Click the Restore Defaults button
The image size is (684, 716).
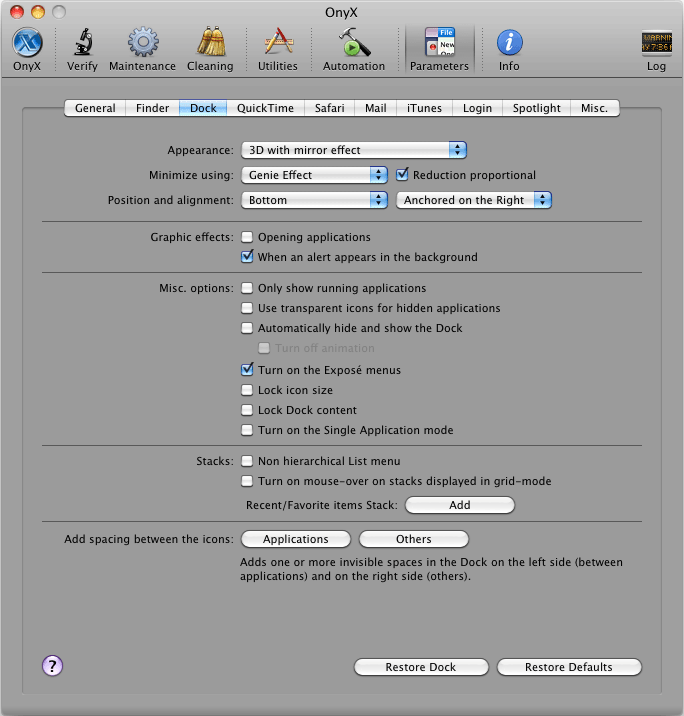[569, 667]
